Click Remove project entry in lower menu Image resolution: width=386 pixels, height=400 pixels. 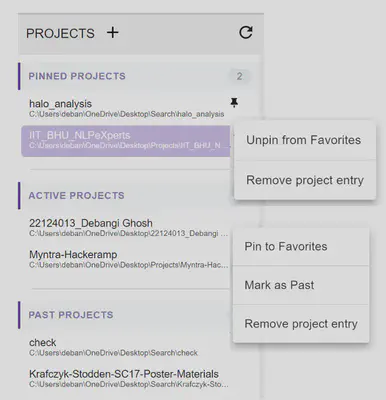301,324
